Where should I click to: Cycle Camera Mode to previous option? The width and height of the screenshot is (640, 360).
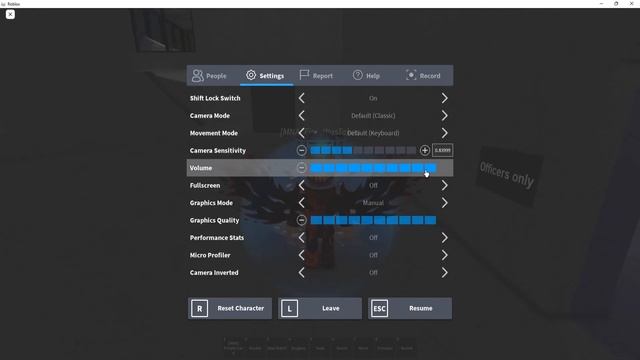pos(301,116)
